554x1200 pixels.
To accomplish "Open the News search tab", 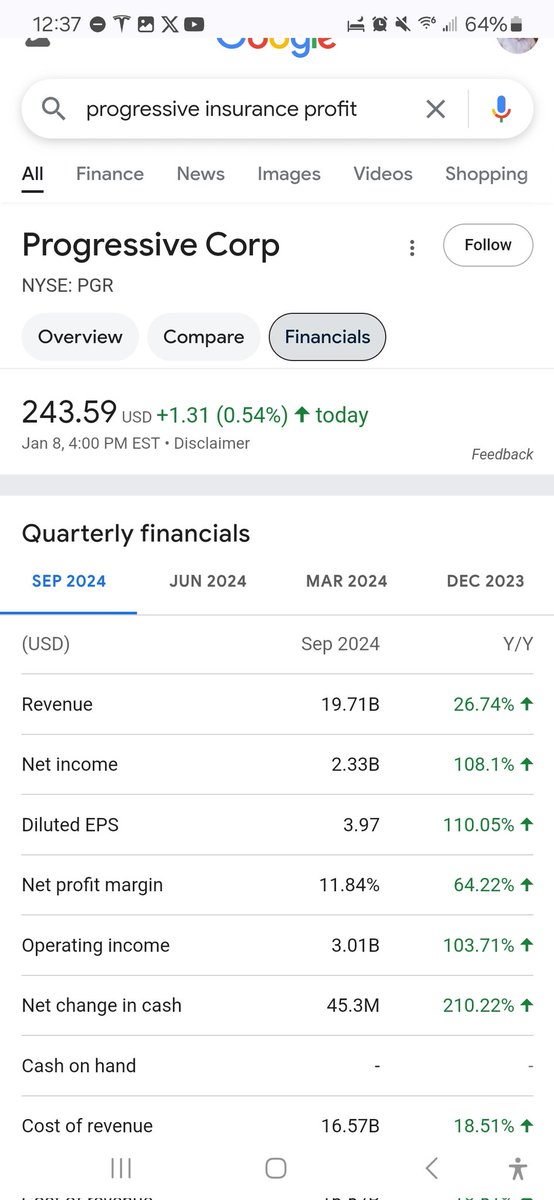I will tap(201, 174).
